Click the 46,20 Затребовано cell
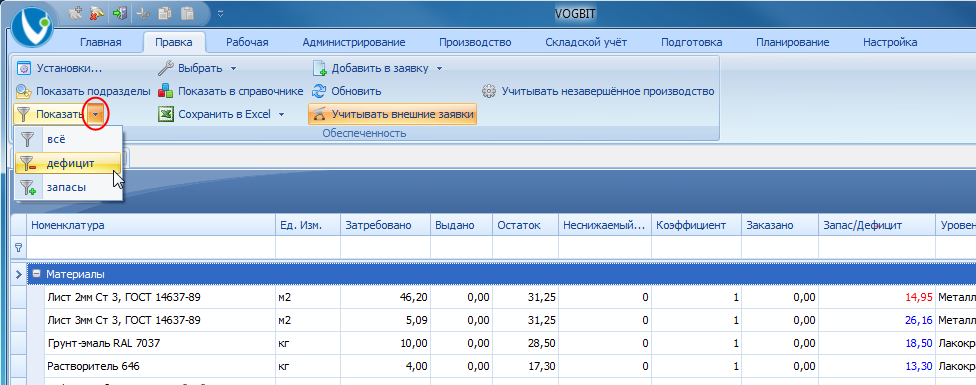The image size is (976, 385). pos(385,297)
